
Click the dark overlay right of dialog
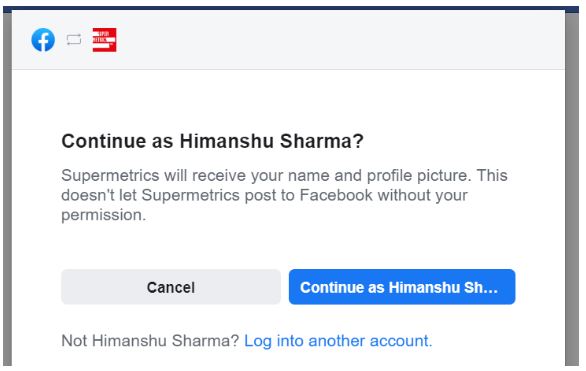click(572, 187)
